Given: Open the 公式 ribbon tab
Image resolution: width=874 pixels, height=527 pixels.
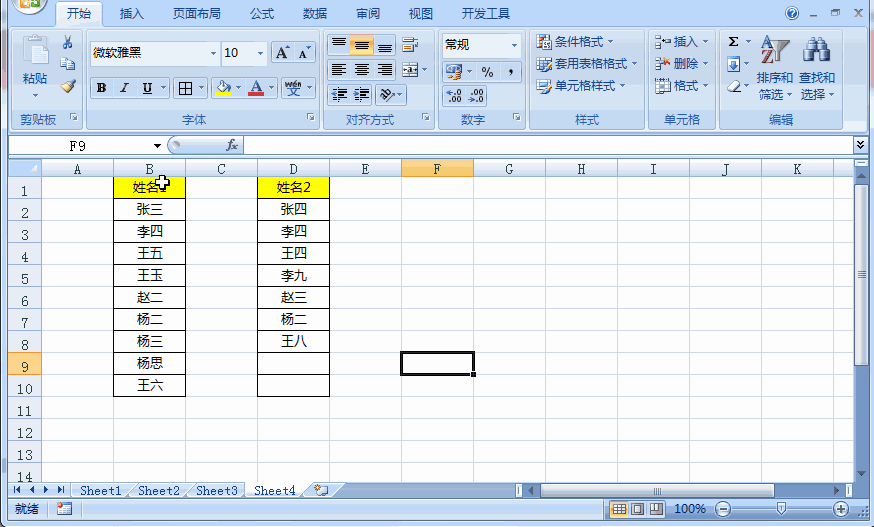Looking at the screenshot, I should 262,14.
